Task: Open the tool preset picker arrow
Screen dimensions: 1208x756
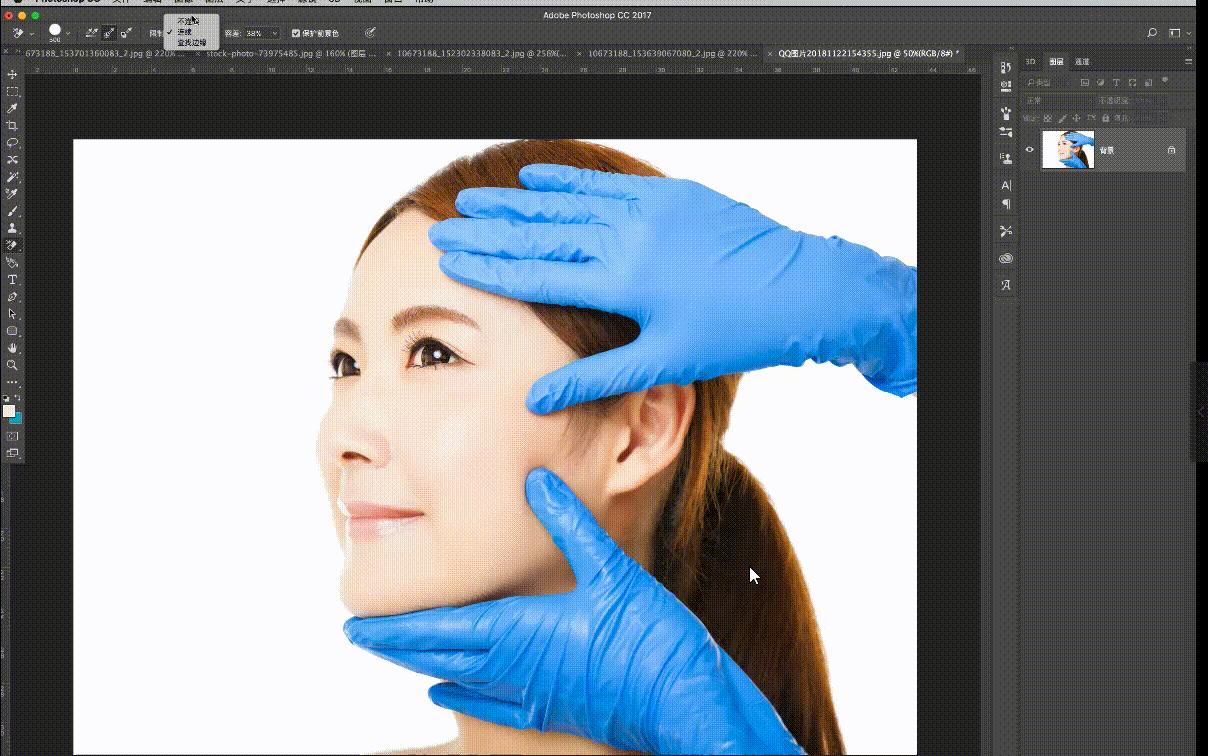Action: click(32, 33)
